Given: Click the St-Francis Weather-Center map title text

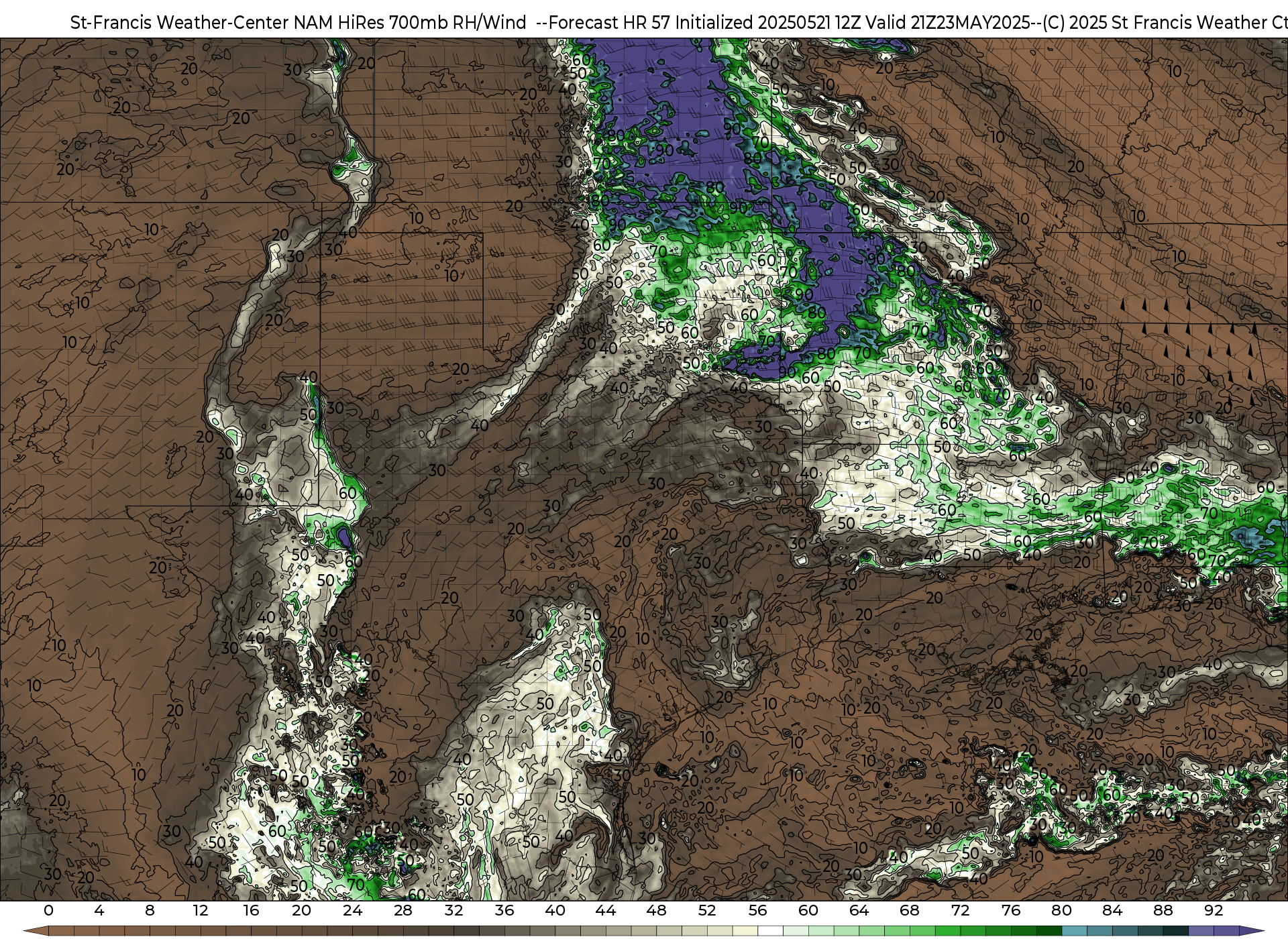Looking at the screenshot, I should [x=298, y=23].
